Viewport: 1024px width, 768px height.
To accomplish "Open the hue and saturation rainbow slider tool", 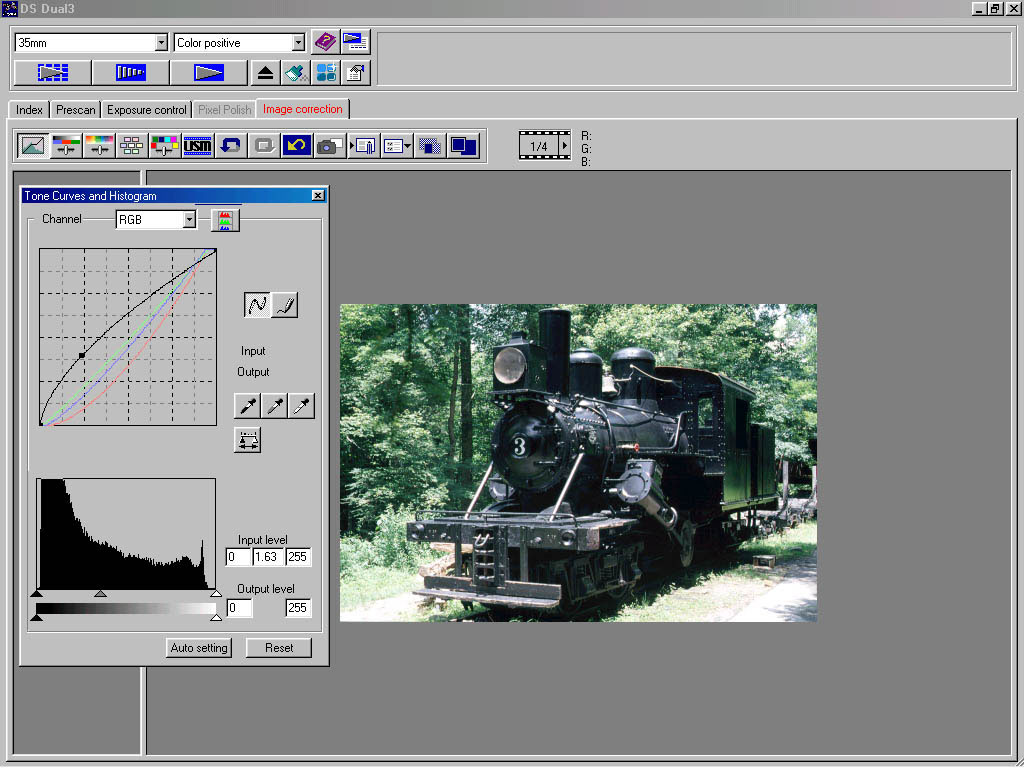I will click(100, 146).
